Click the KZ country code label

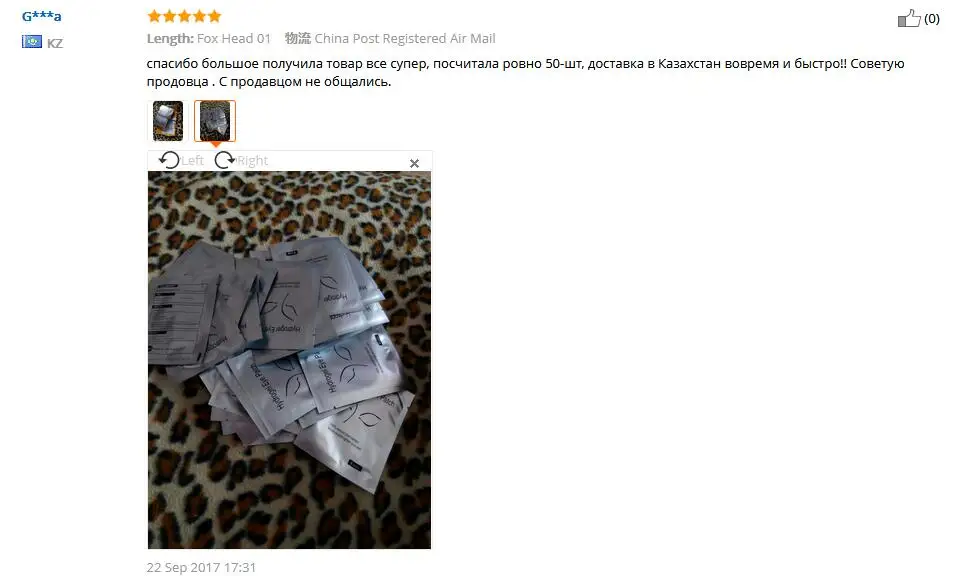click(x=55, y=43)
